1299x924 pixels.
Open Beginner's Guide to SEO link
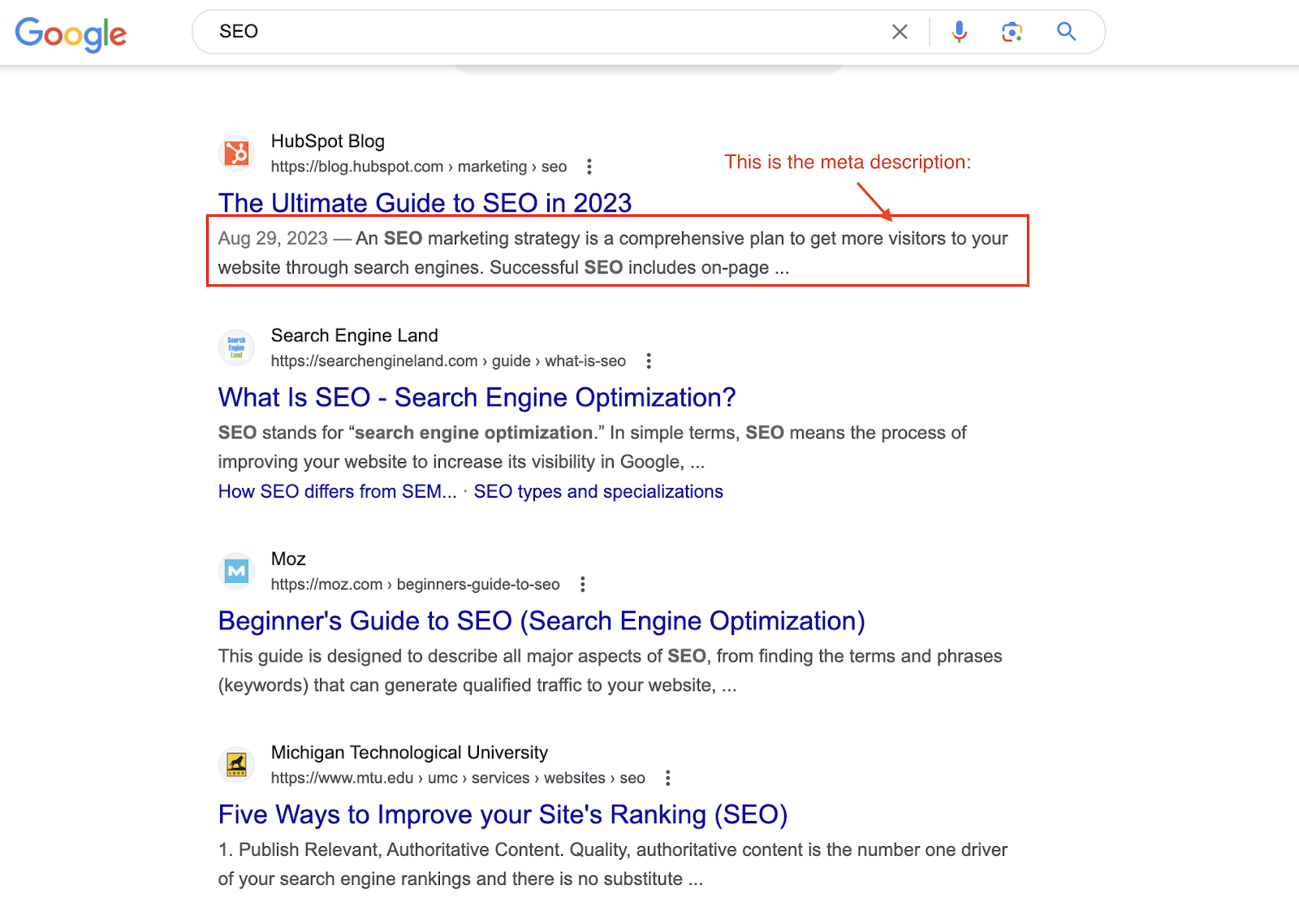point(542,620)
